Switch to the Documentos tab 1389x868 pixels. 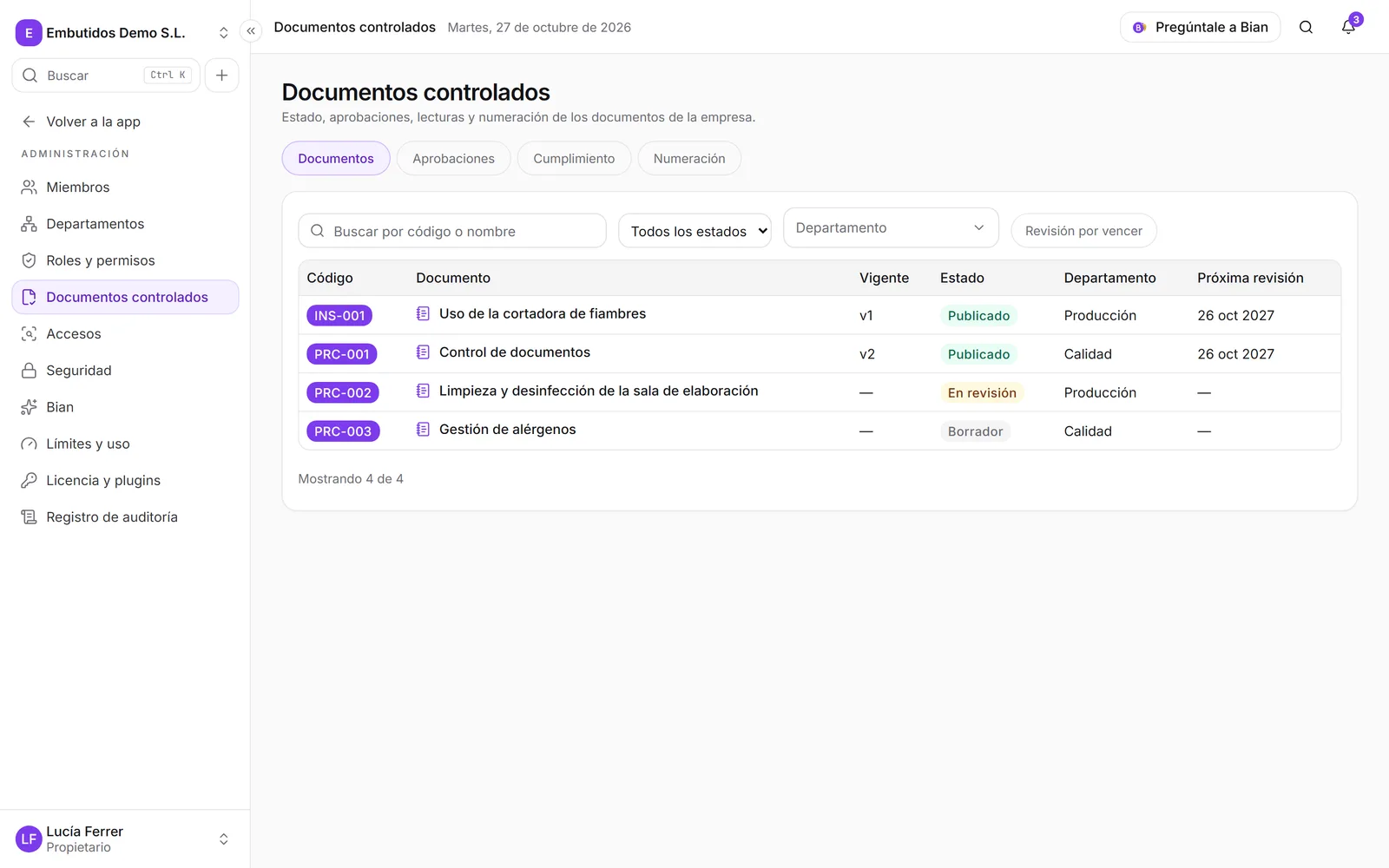pyautogui.click(x=336, y=159)
